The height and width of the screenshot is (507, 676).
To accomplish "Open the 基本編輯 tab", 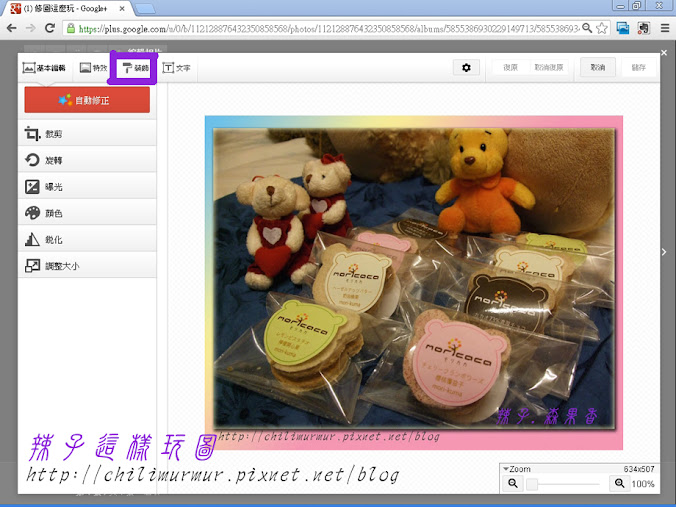I will 44,68.
